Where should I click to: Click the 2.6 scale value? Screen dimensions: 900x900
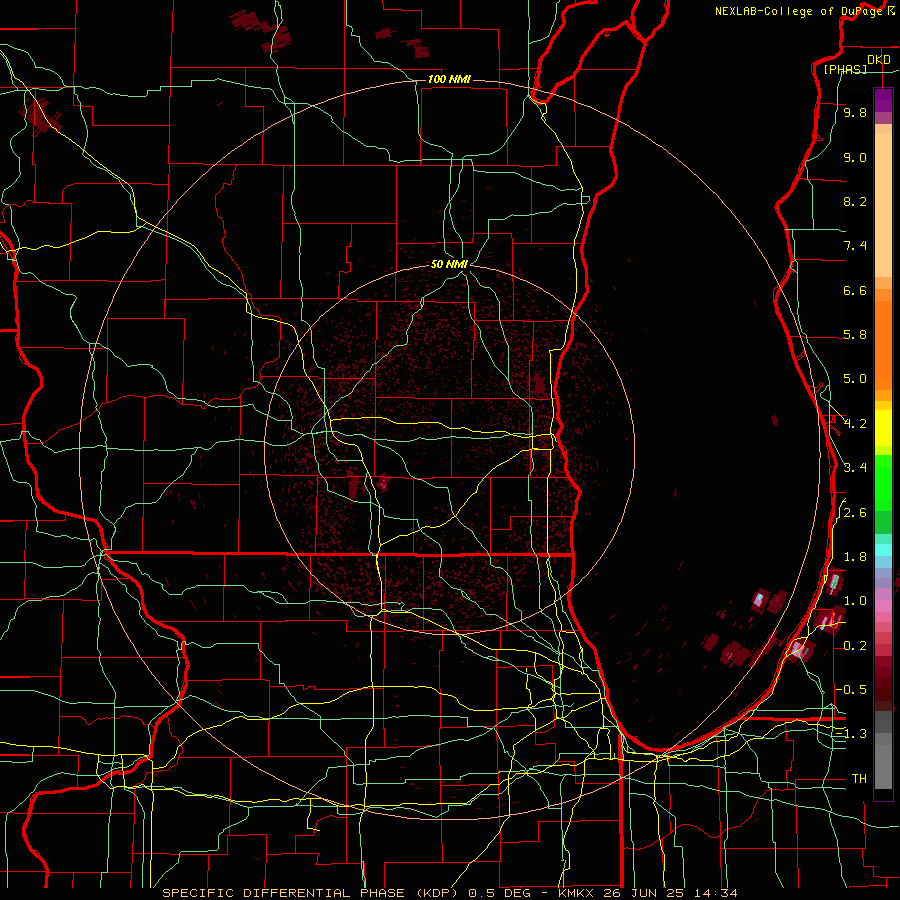(x=855, y=513)
